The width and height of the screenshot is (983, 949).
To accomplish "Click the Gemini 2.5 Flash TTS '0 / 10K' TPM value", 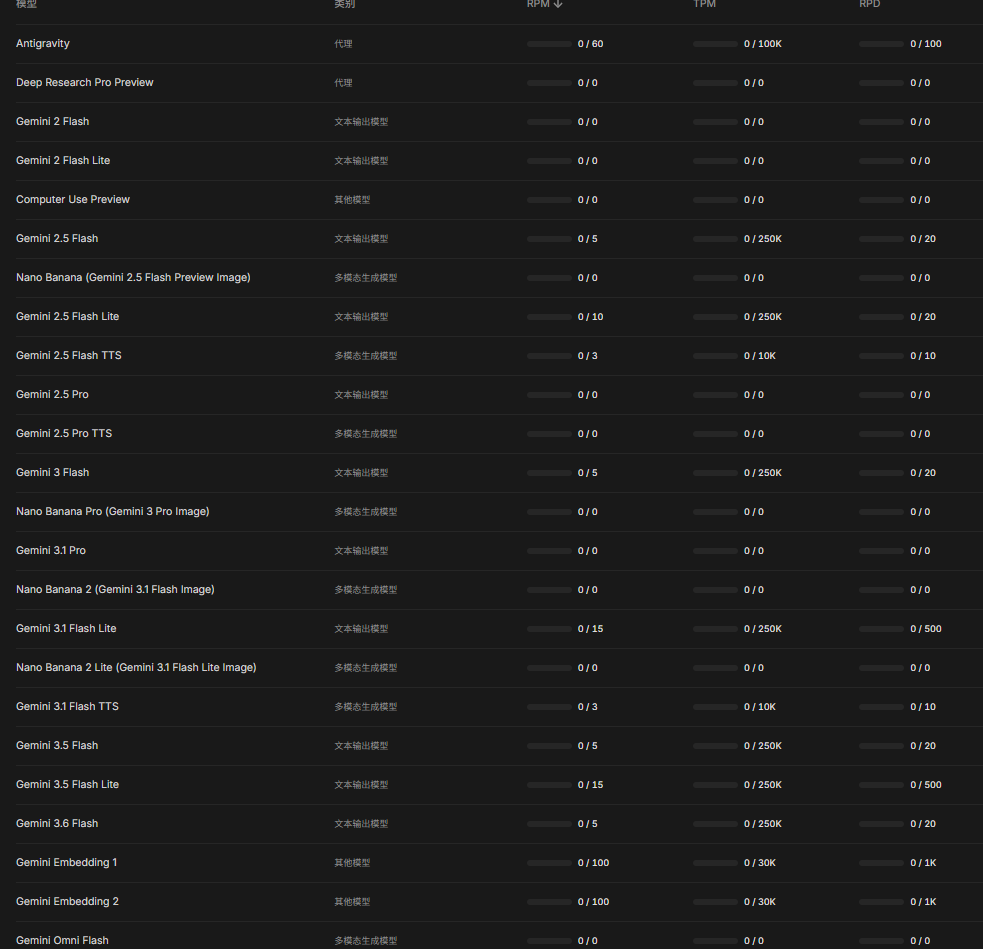I will click(760, 356).
